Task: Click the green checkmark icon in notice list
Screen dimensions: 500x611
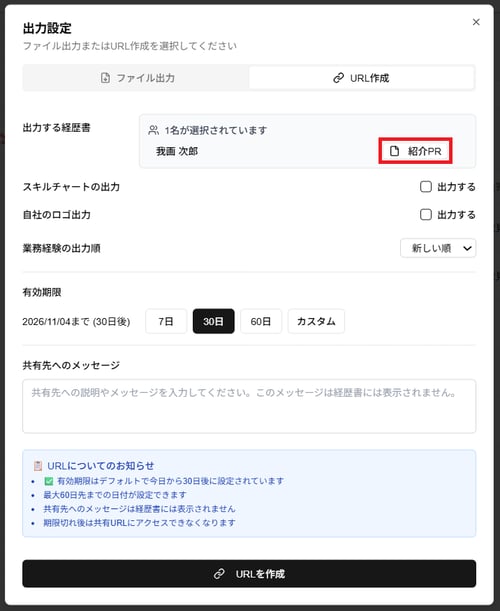Action: [49, 481]
